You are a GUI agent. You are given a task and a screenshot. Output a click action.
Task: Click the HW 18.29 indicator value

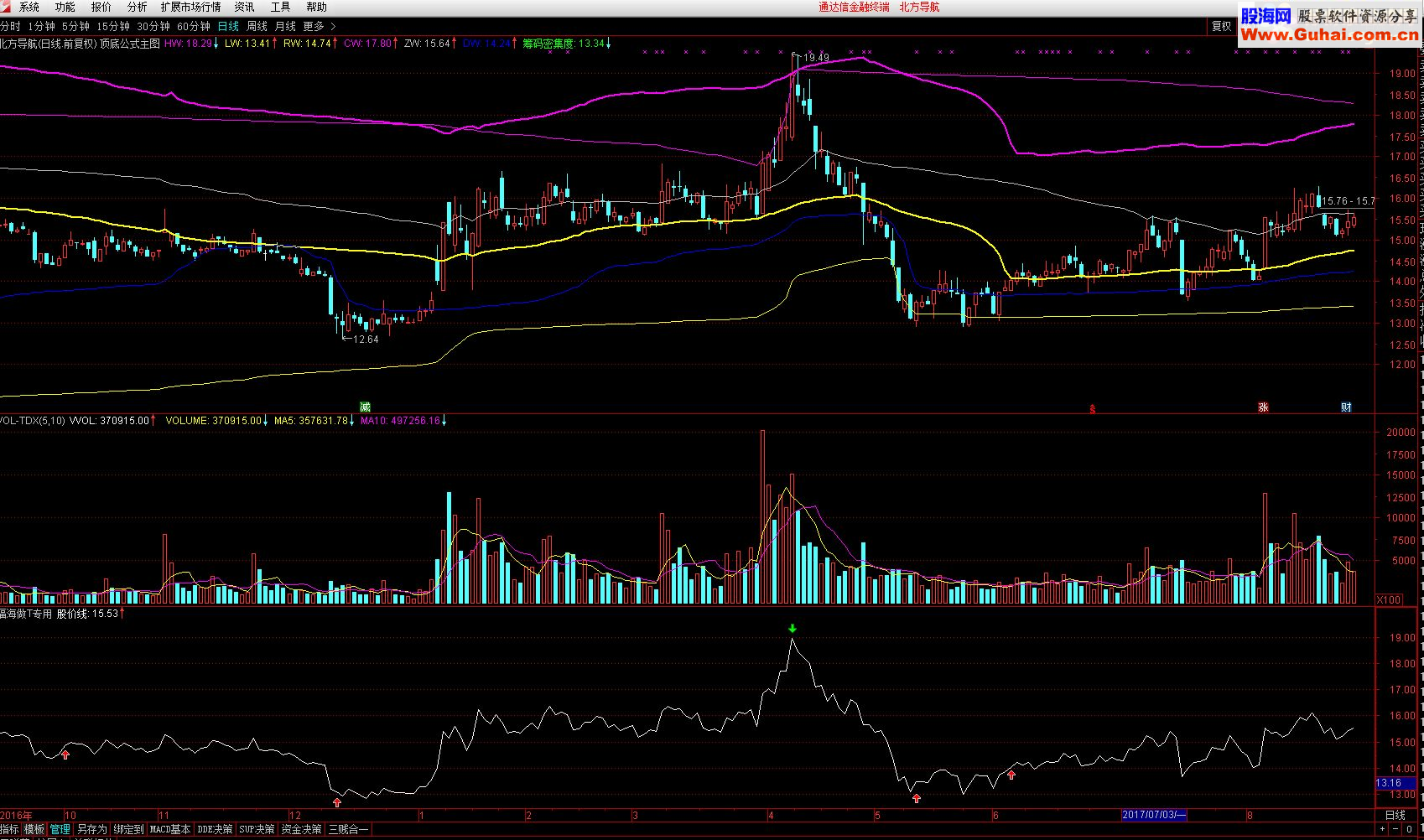click(190, 44)
